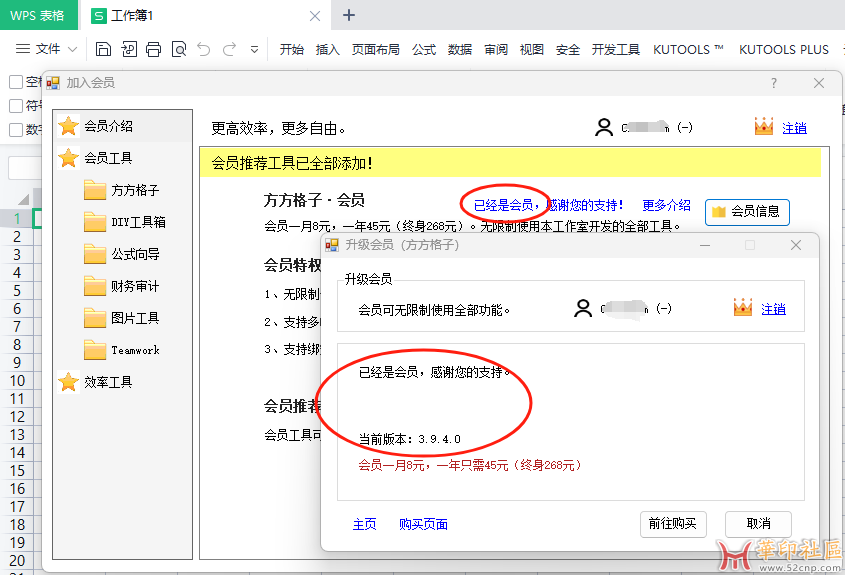Select 效率工具 star item in sidebar
Image resolution: width=845 pixels, height=575 pixels.
point(108,382)
